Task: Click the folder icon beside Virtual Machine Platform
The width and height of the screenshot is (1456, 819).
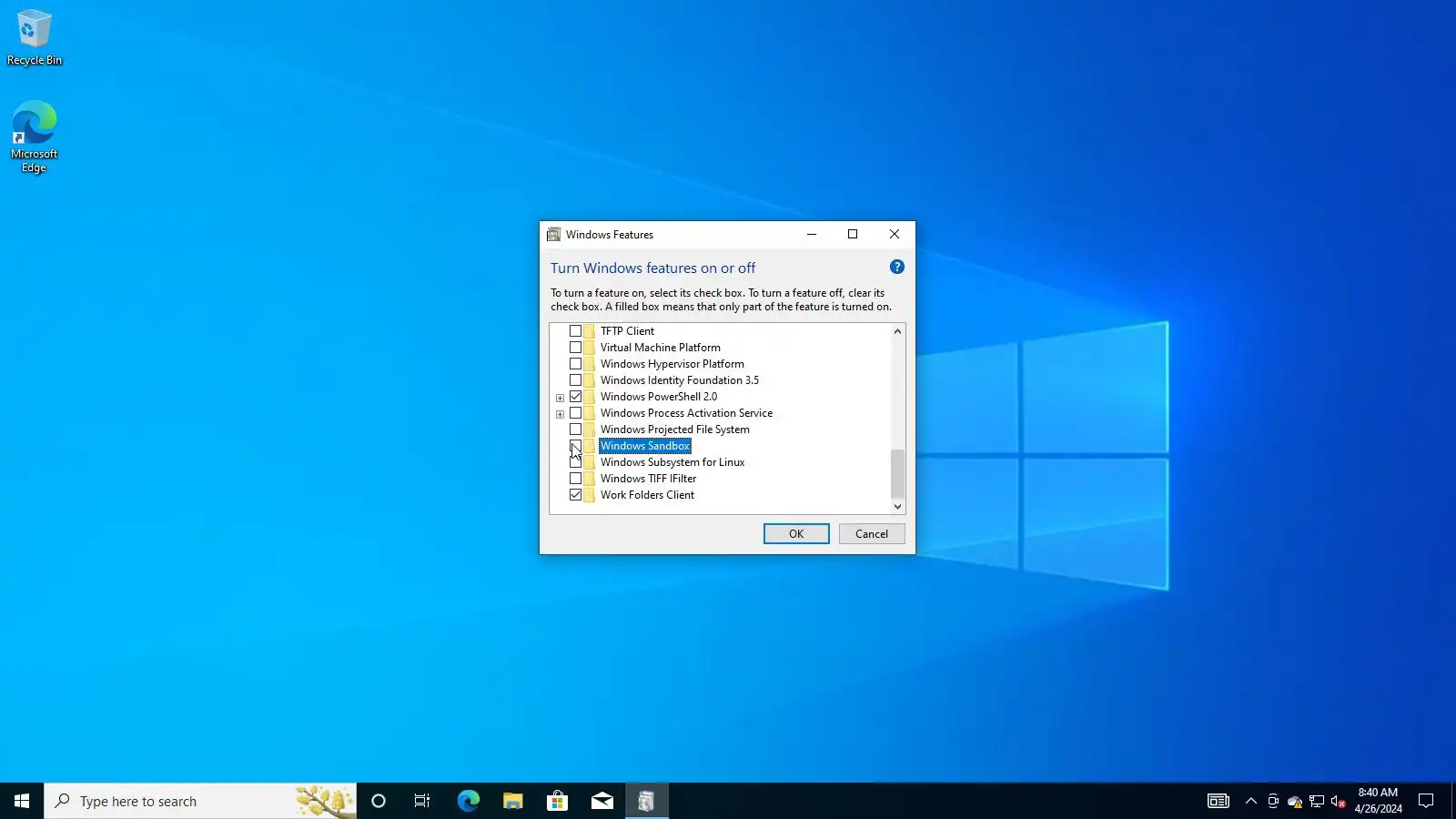Action: 590,348
